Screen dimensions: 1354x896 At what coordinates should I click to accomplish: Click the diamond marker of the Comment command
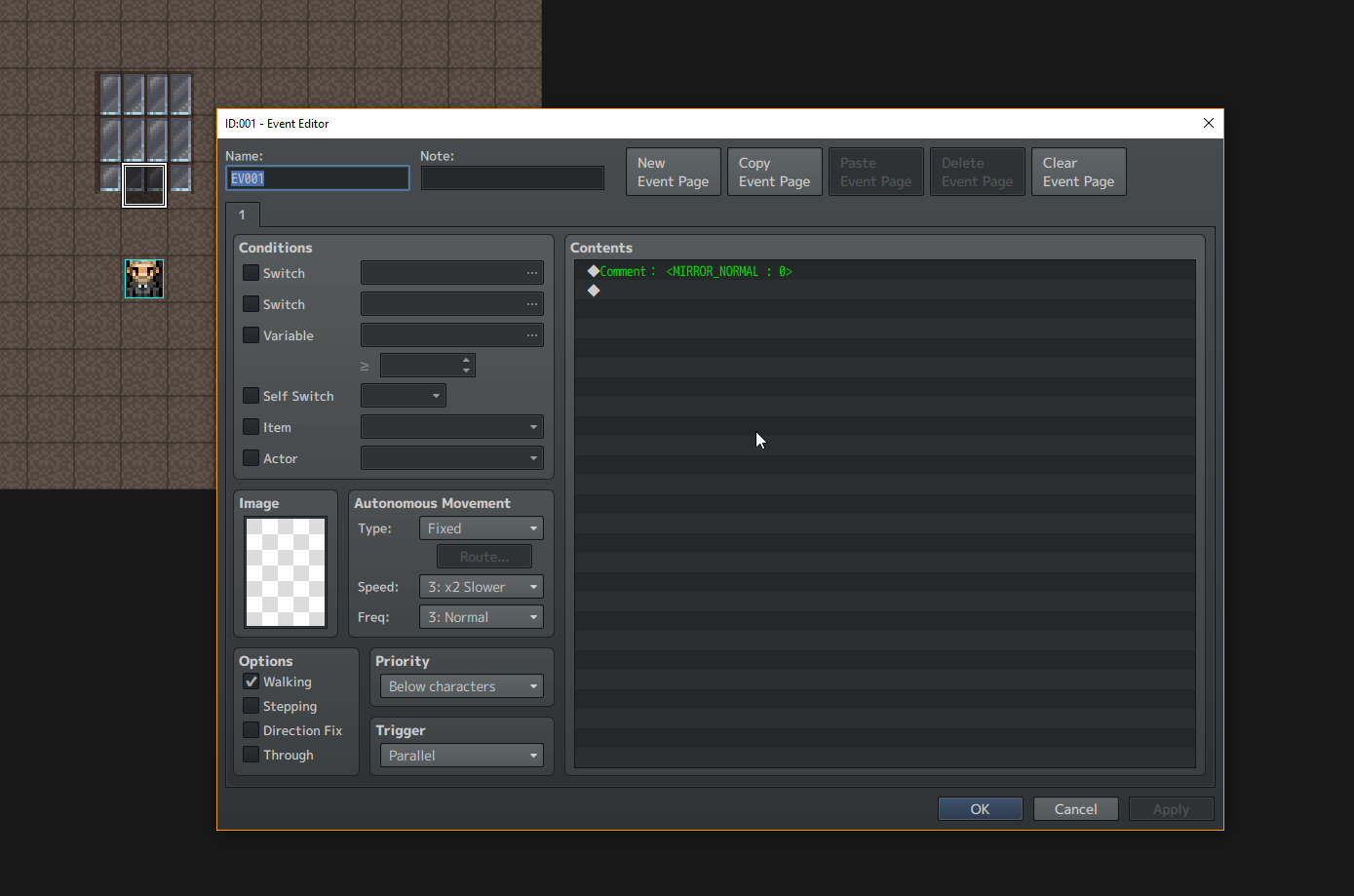tap(593, 271)
